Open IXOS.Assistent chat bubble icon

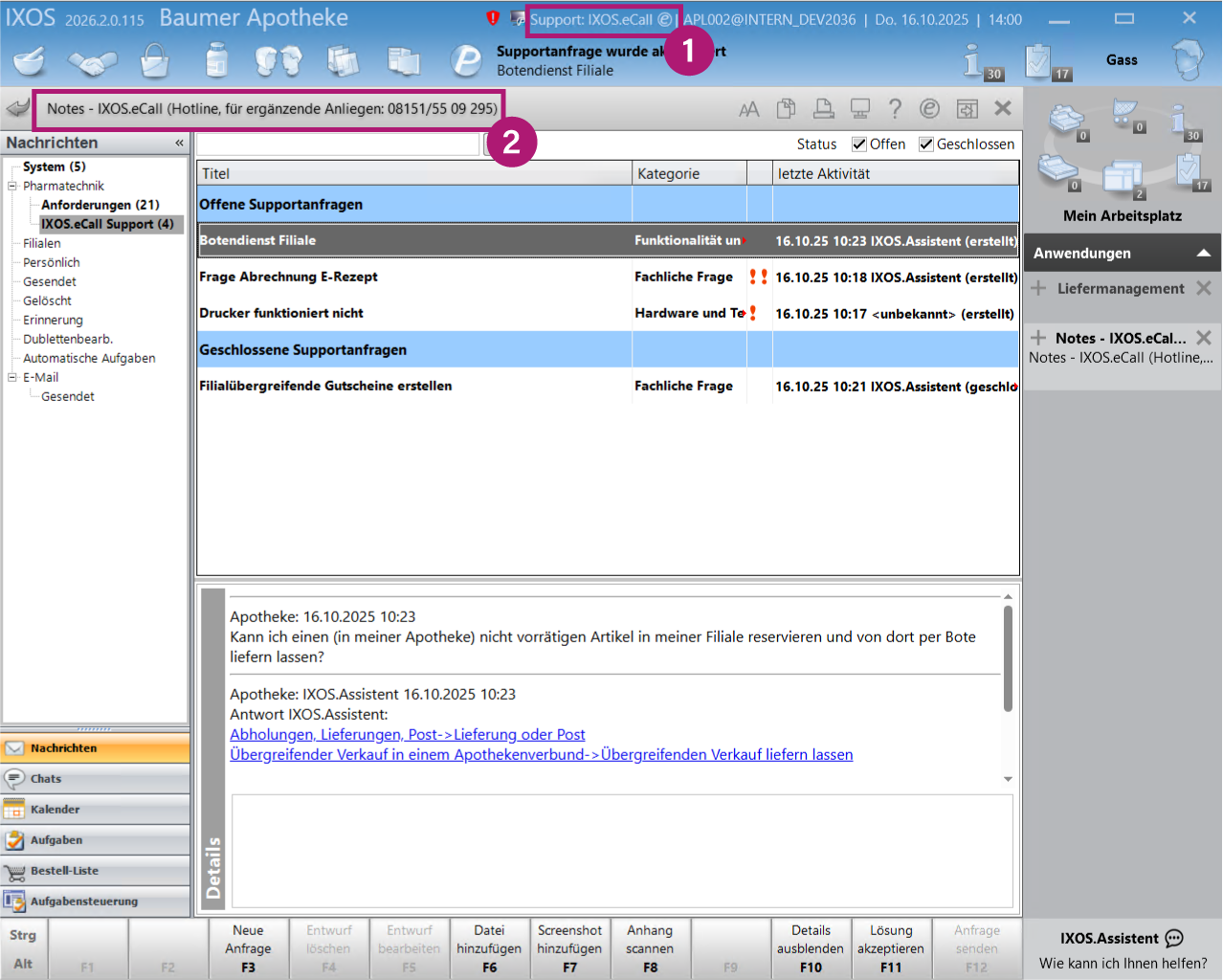pos(1174,939)
